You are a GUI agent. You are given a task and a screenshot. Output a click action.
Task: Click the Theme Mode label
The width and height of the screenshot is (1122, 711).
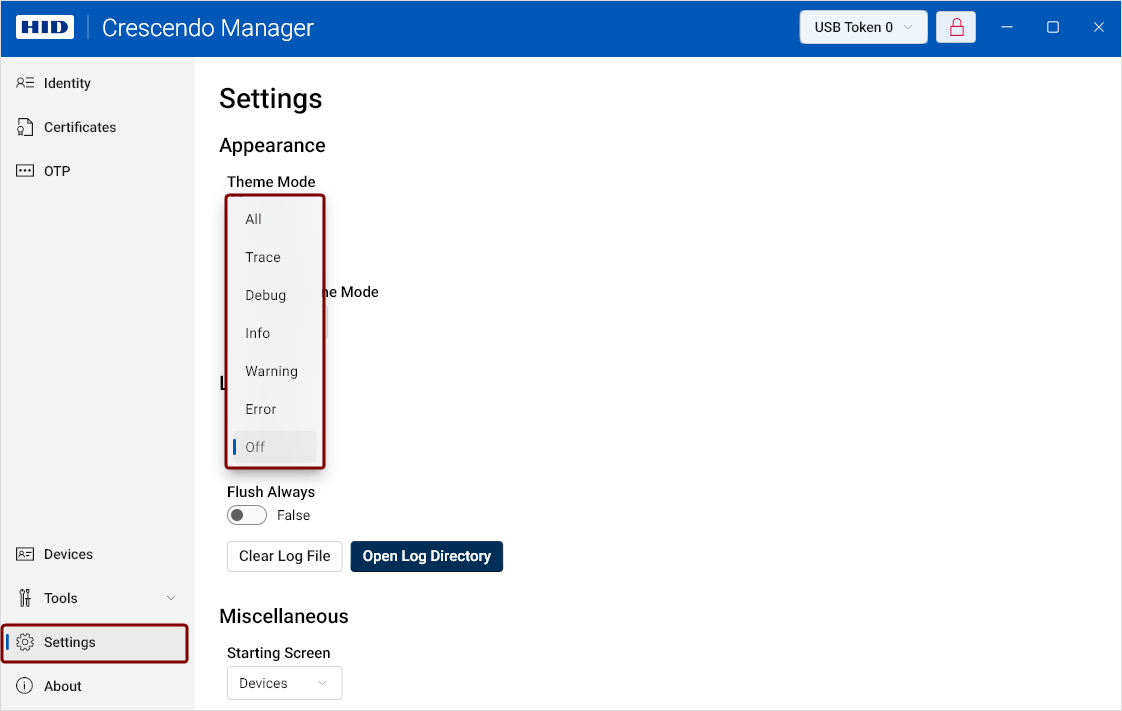[271, 182]
